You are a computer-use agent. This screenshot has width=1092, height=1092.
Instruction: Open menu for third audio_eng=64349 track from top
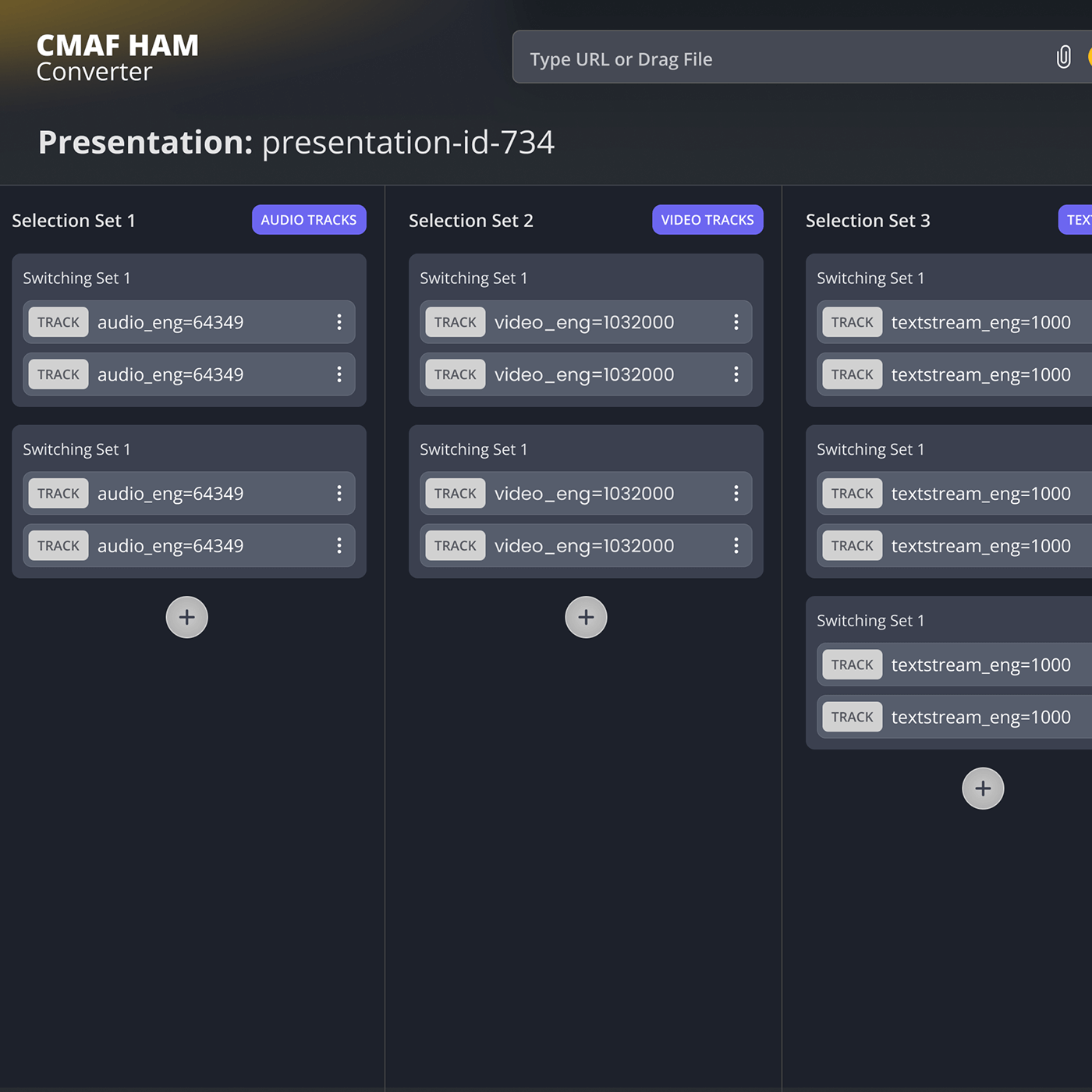tap(339, 494)
